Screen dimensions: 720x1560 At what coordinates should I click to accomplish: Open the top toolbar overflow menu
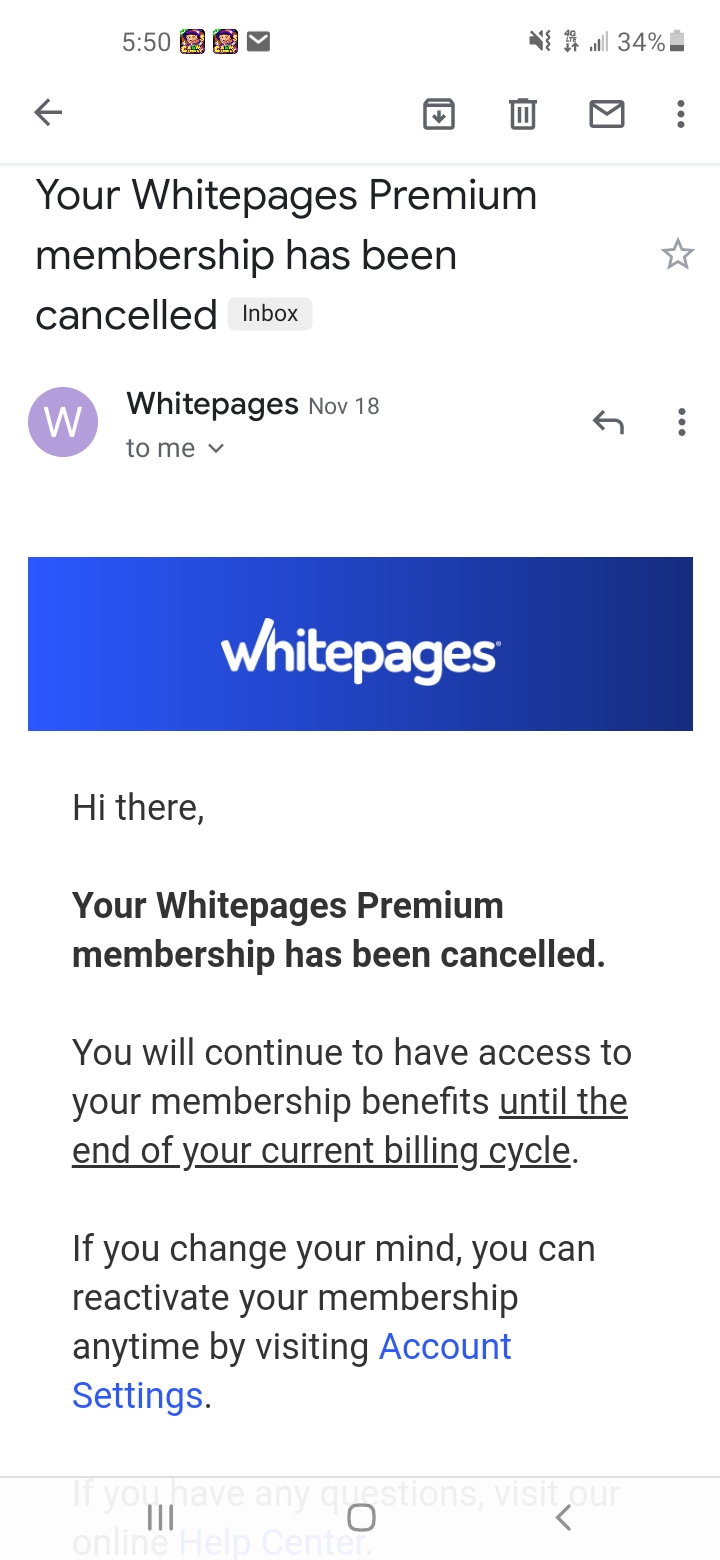click(x=681, y=115)
